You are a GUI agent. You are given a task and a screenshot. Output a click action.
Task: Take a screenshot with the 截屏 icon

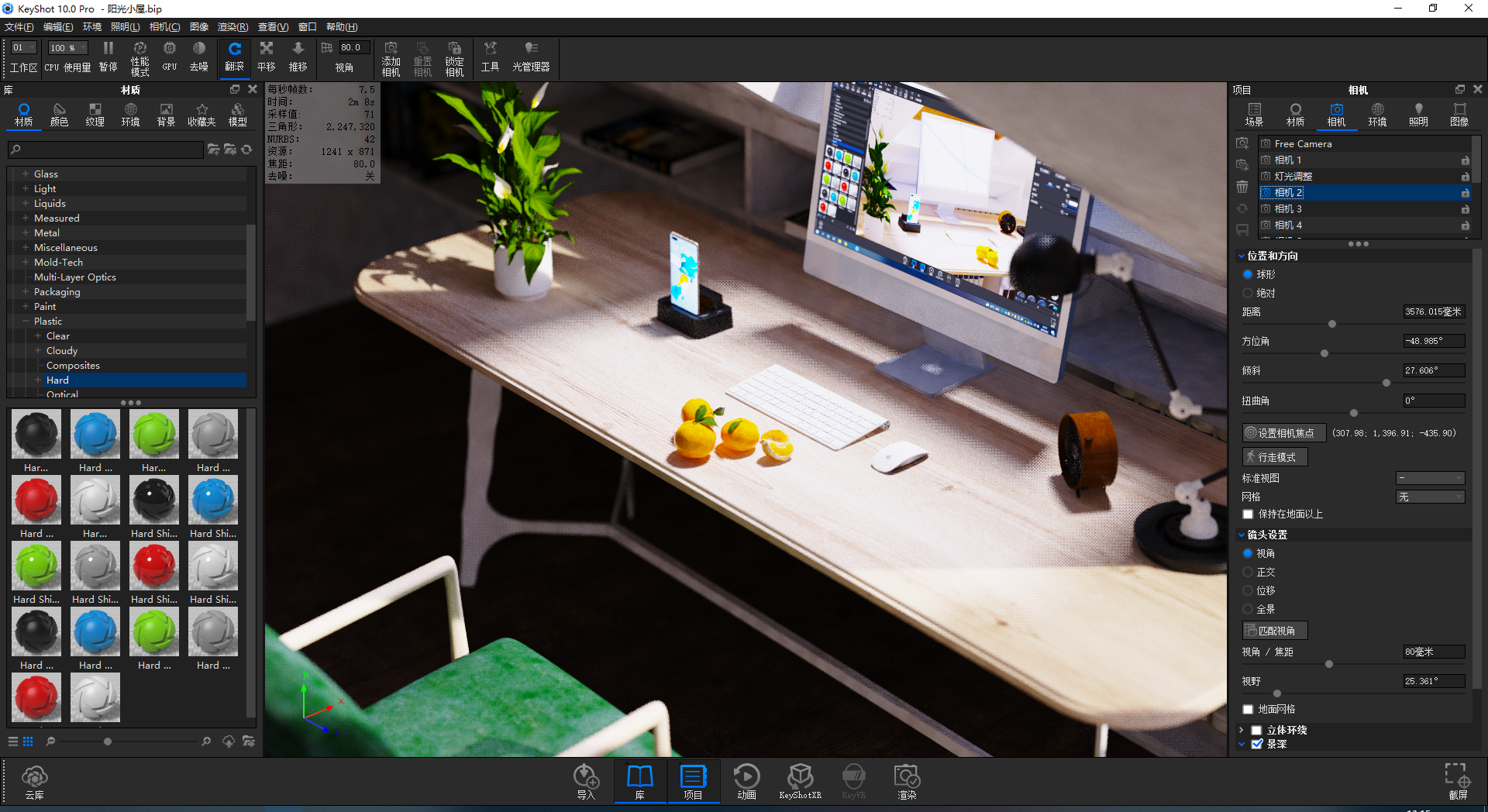[1457, 781]
